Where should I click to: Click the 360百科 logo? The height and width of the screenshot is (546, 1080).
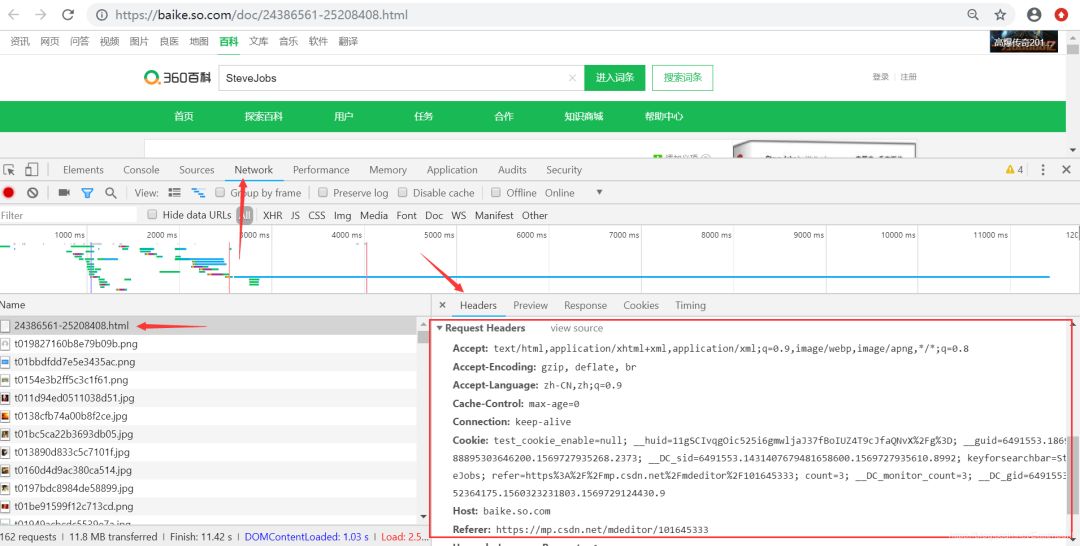point(177,78)
